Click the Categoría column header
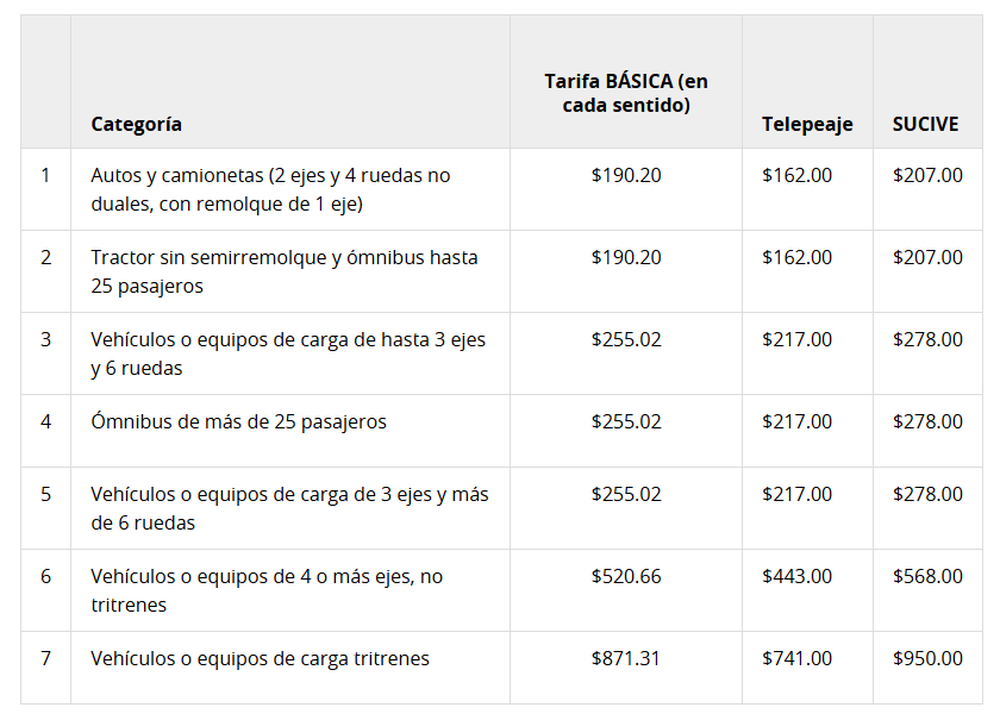1000x720 pixels. pos(136,124)
